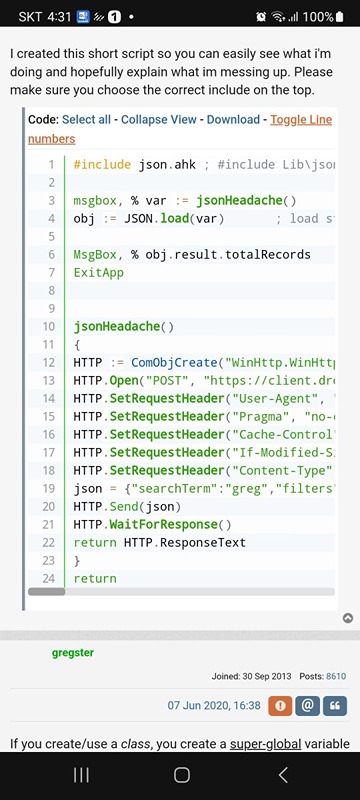Collapse View of the code block

[159, 119]
